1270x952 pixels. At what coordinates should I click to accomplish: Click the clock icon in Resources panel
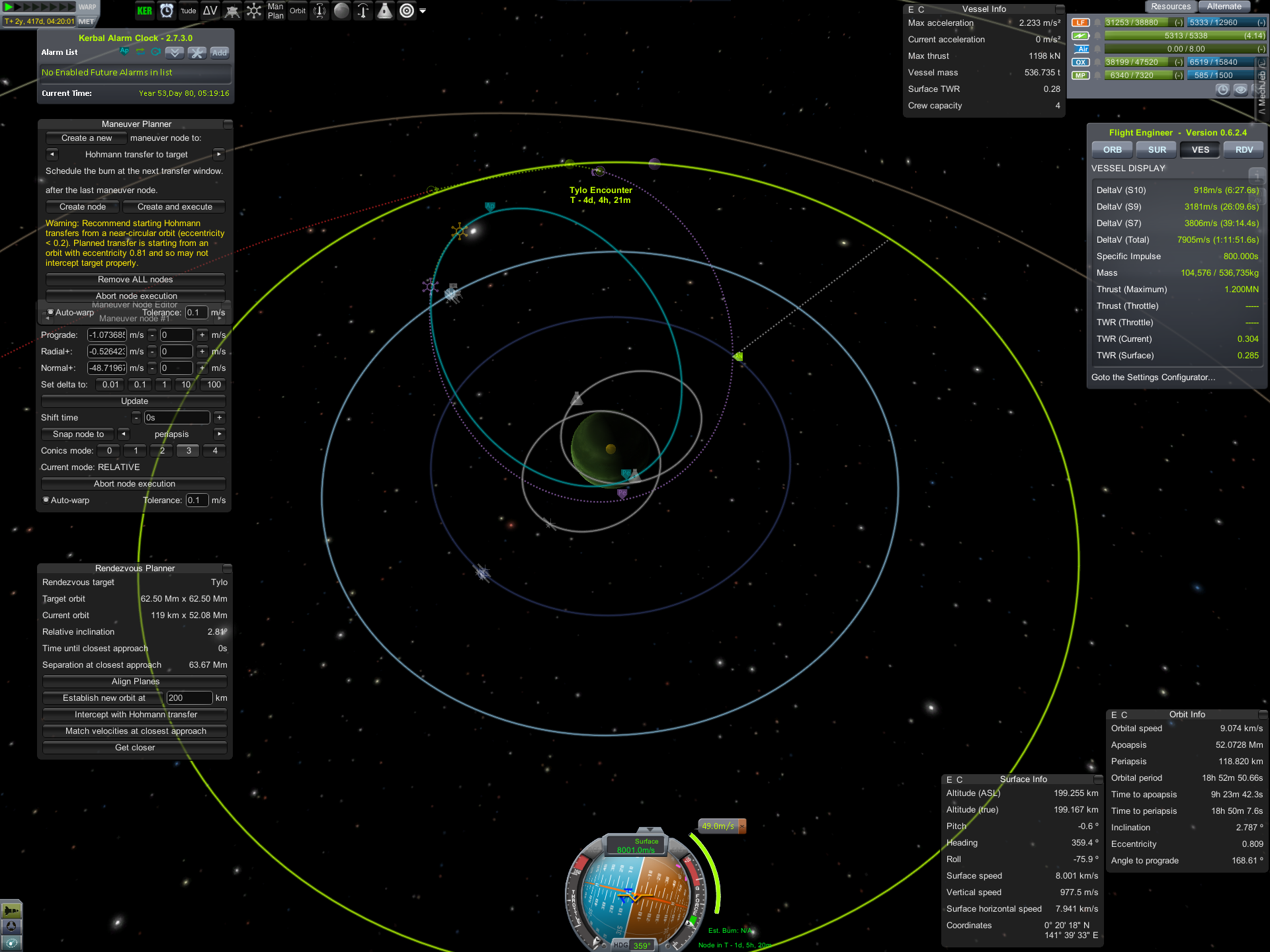tap(1222, 90)
